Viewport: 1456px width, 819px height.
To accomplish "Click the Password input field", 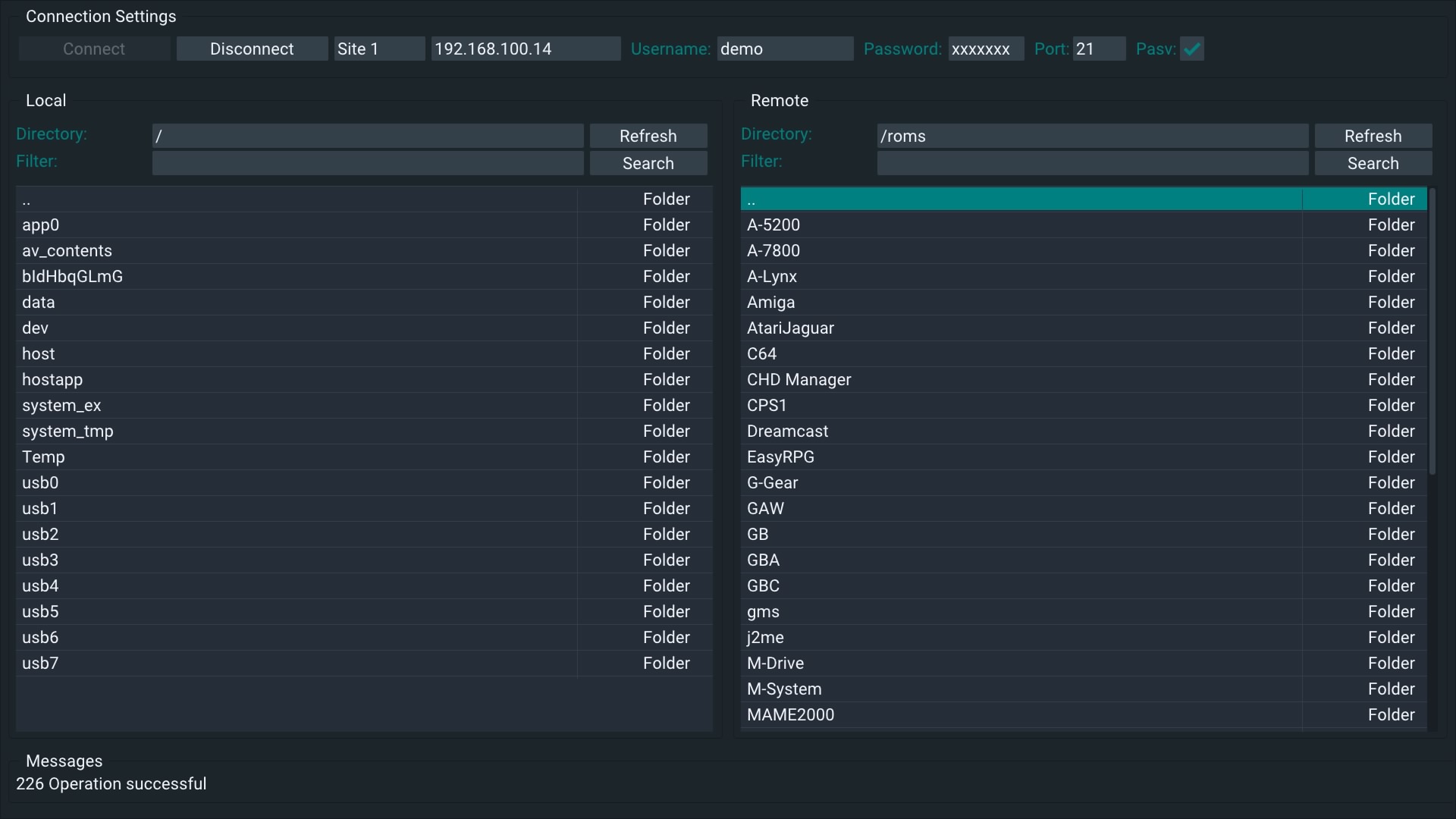I will 985,49.
